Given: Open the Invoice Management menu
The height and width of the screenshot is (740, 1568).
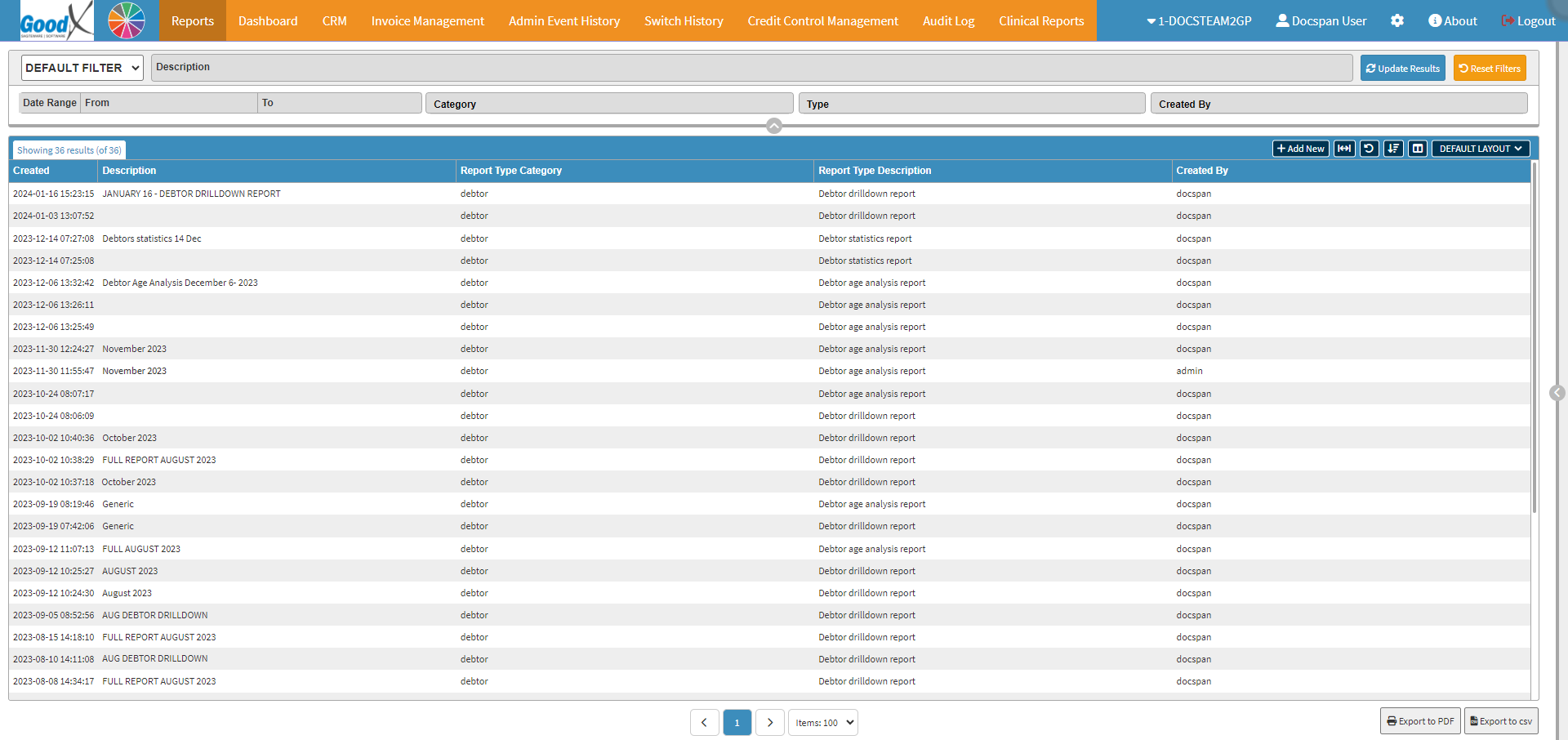Looking at the screenshot, I should pyautogui.click(x=427, y=21).
